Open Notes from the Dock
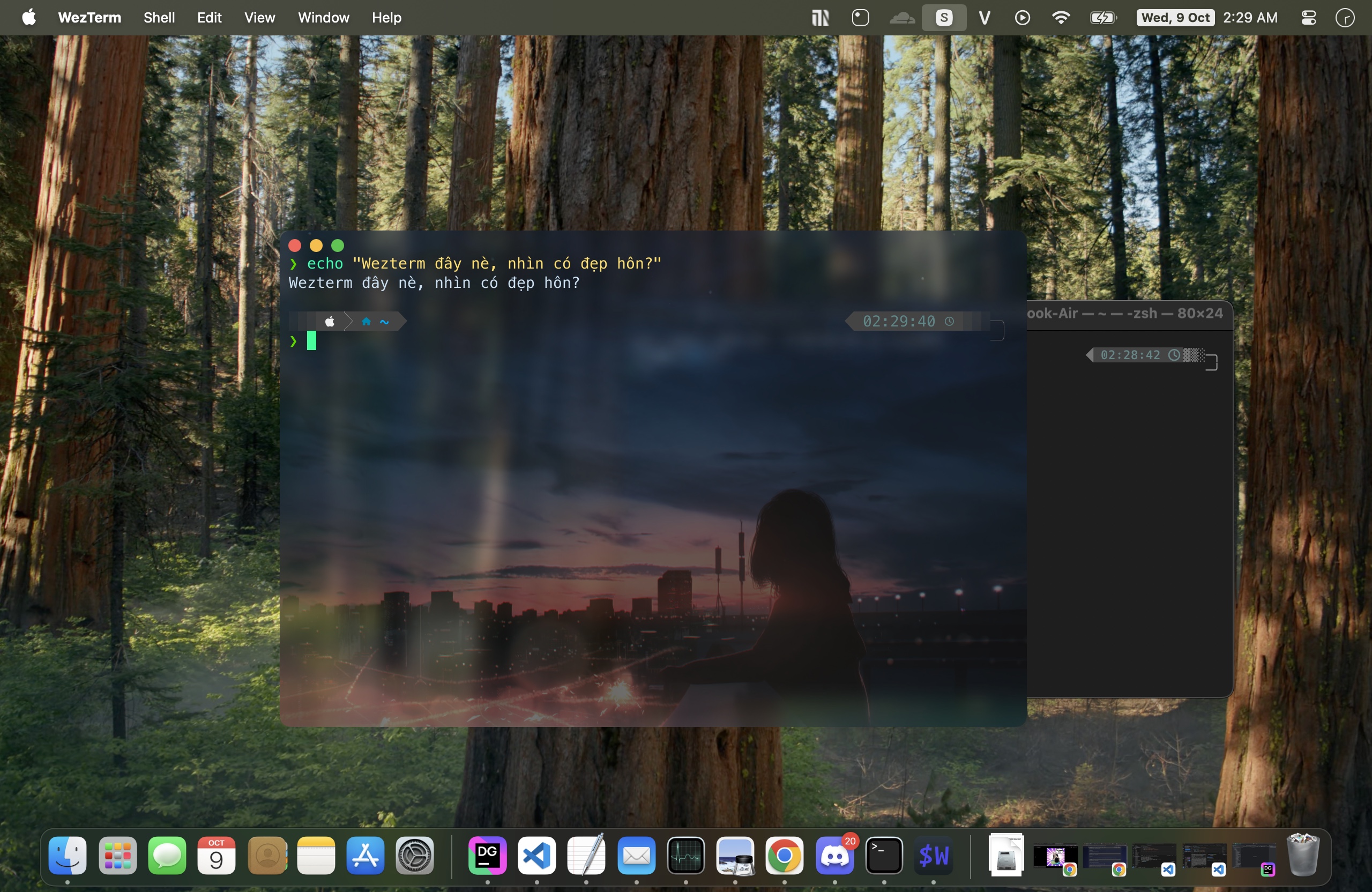This screenshot has height=892, width=1372. [316, 855]
